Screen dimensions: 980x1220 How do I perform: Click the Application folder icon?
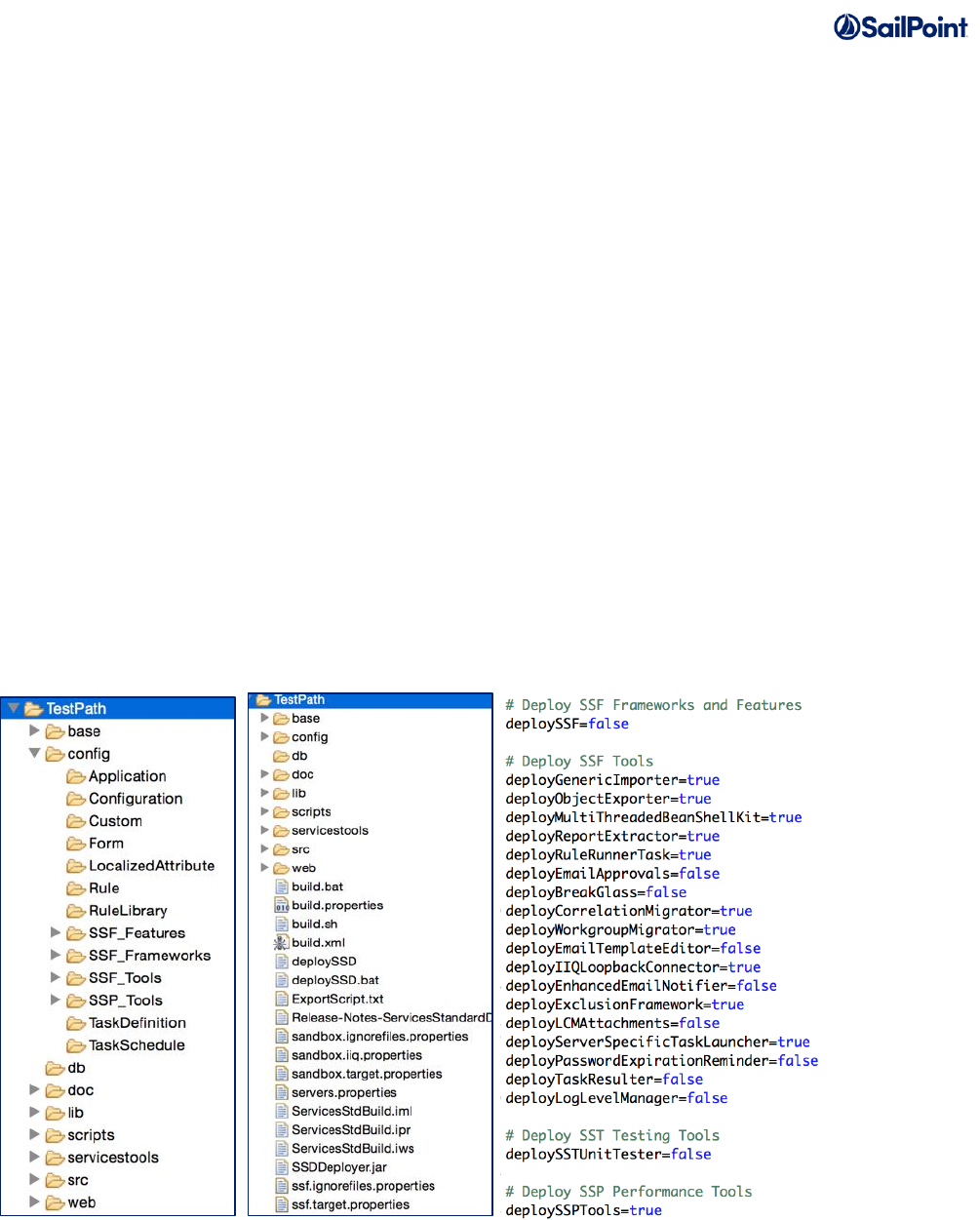pos(76,776)
